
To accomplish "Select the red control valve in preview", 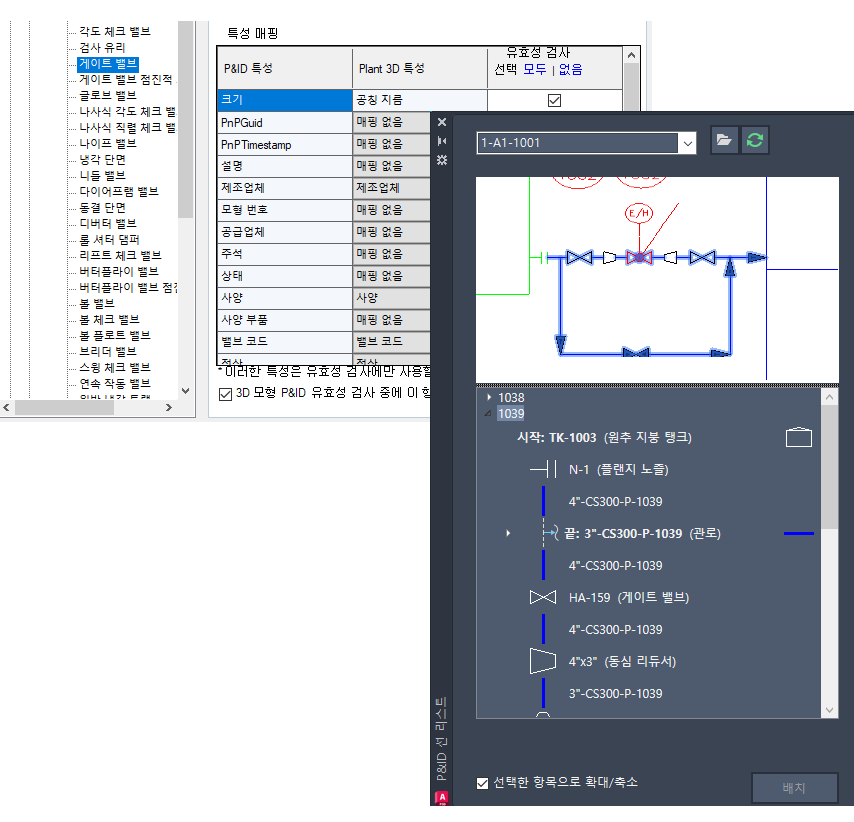I will click(x=639, y=257).
